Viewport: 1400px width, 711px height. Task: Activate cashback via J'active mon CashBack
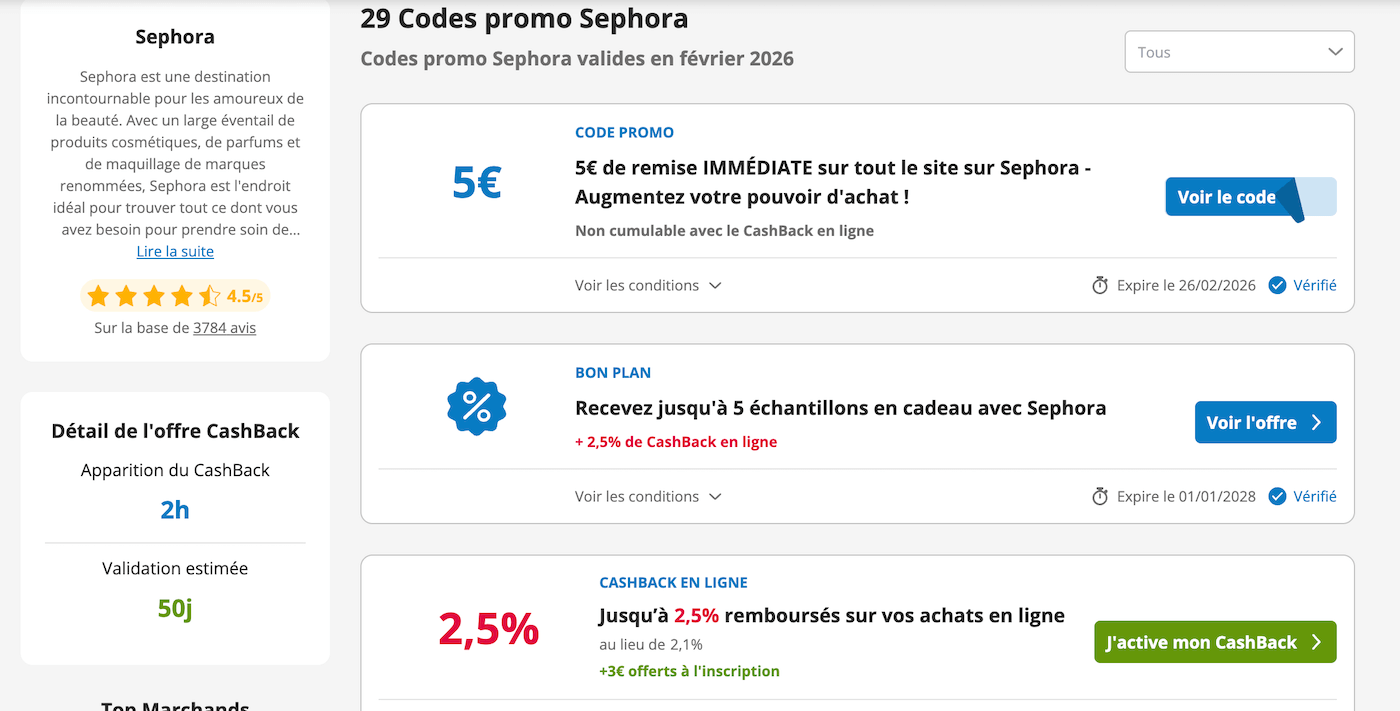coord(1214,641)
